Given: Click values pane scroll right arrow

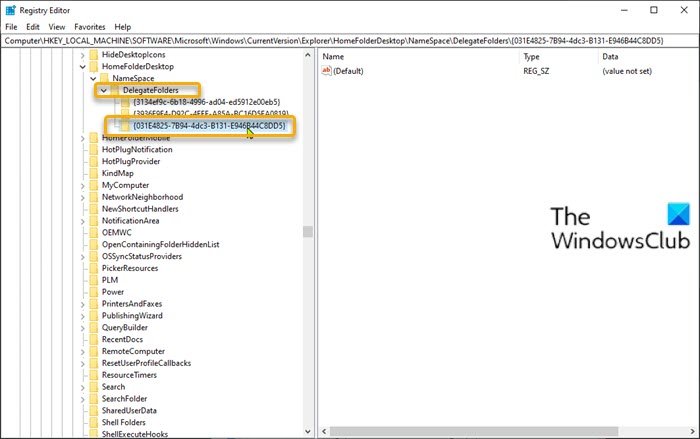Looking at the screenshot, I should pyautogui.click(x=692, y=431).
